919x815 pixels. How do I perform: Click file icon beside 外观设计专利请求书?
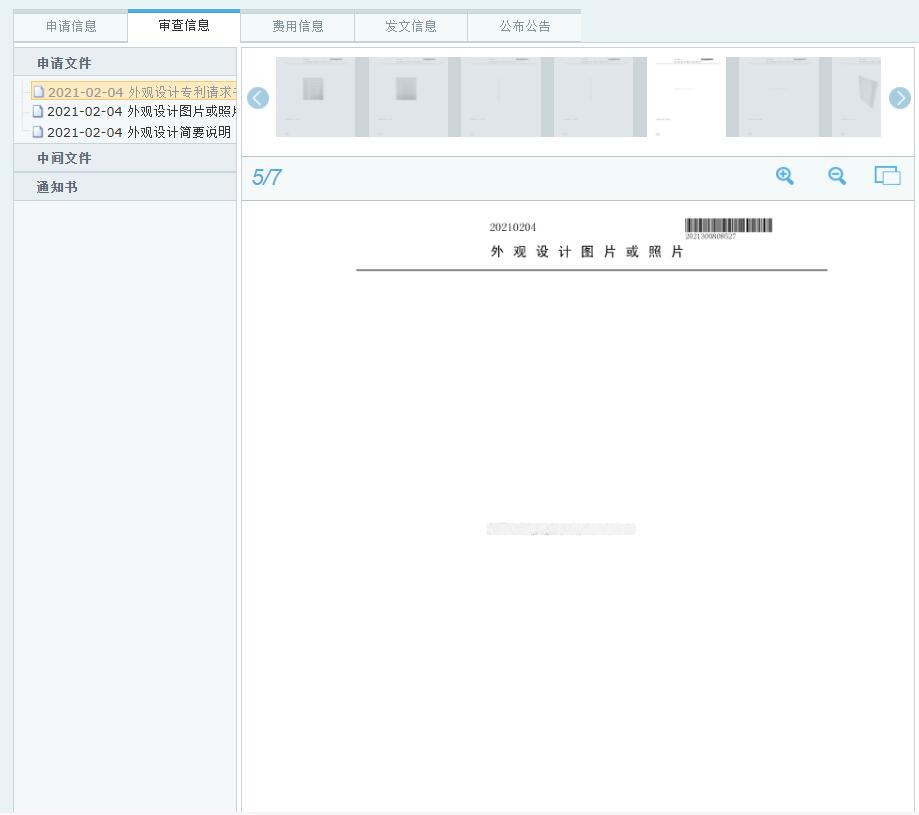tap(38, 92)
